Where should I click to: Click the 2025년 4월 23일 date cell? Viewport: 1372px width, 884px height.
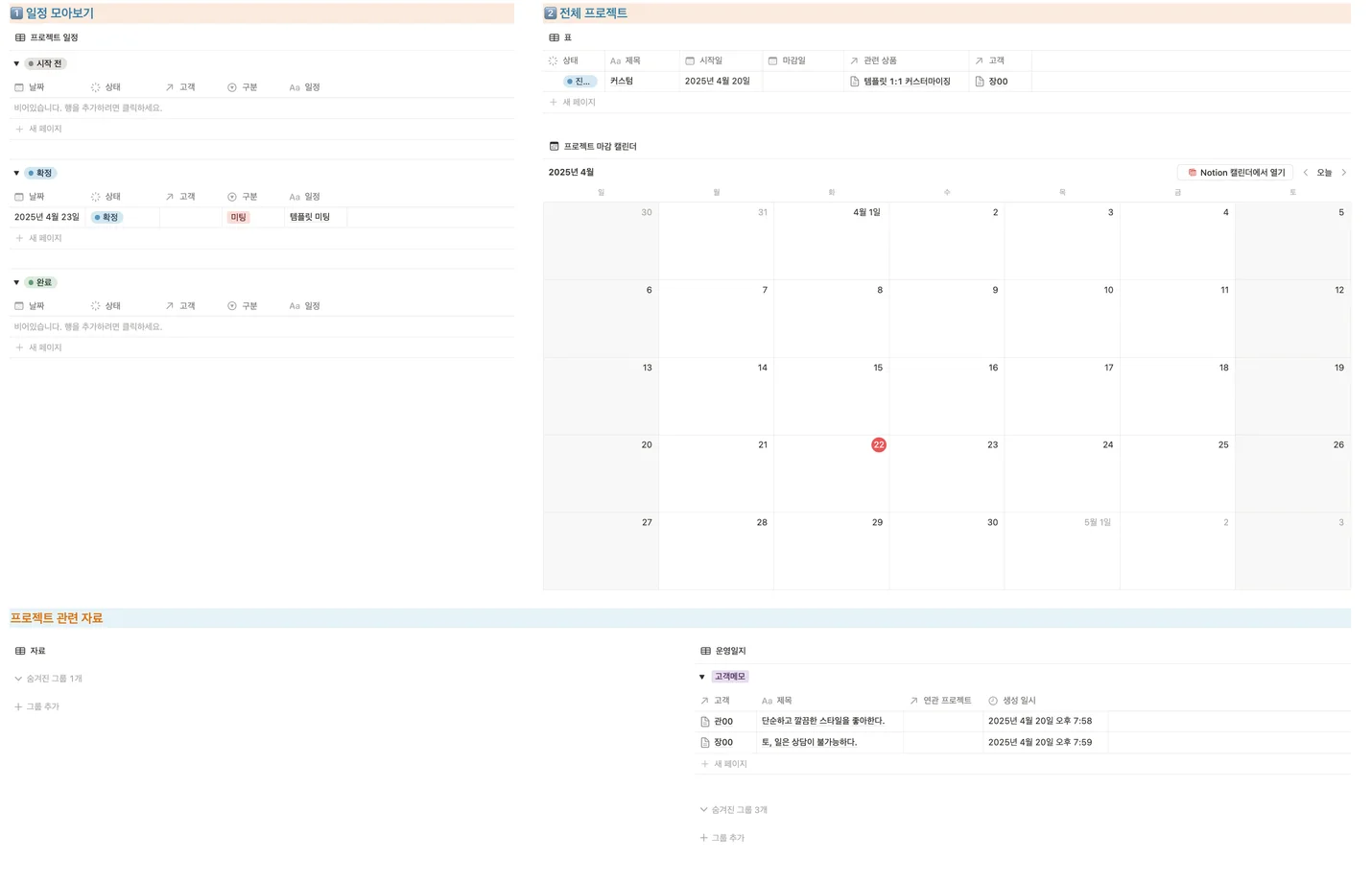point(47,217)
